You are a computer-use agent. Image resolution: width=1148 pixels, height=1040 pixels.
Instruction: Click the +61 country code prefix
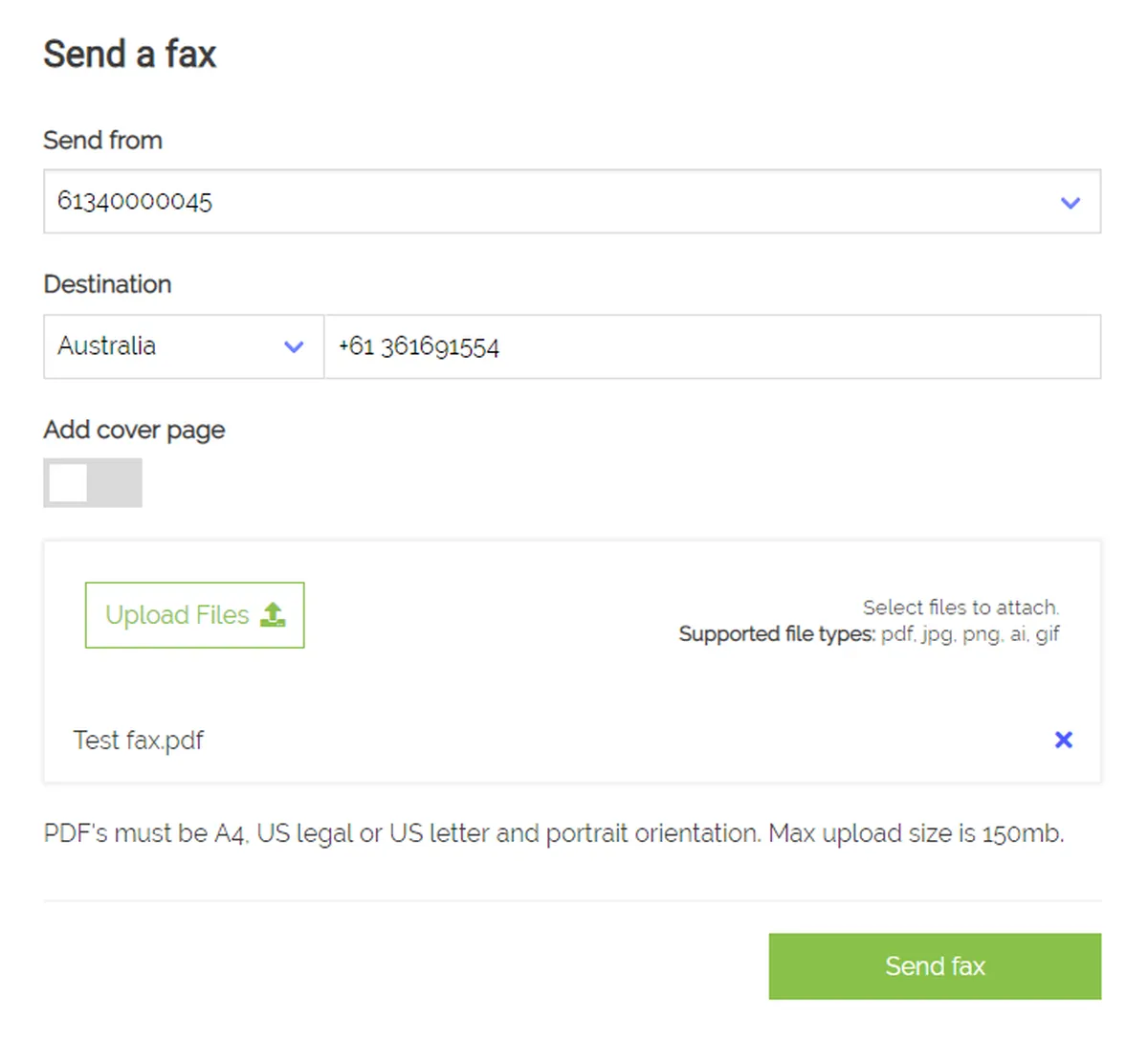click(x=356, y=346)
